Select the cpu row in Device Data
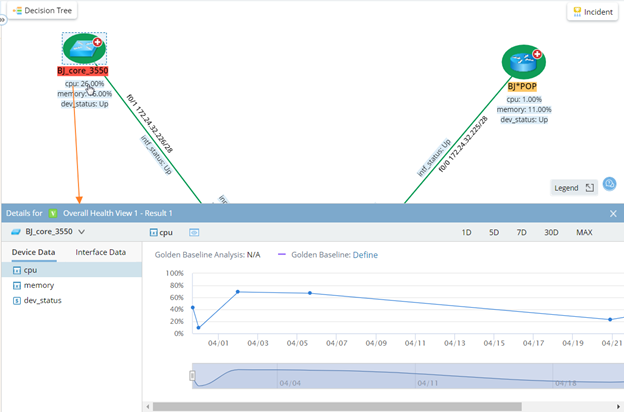 pyautogui.click(x=72, y=270)
